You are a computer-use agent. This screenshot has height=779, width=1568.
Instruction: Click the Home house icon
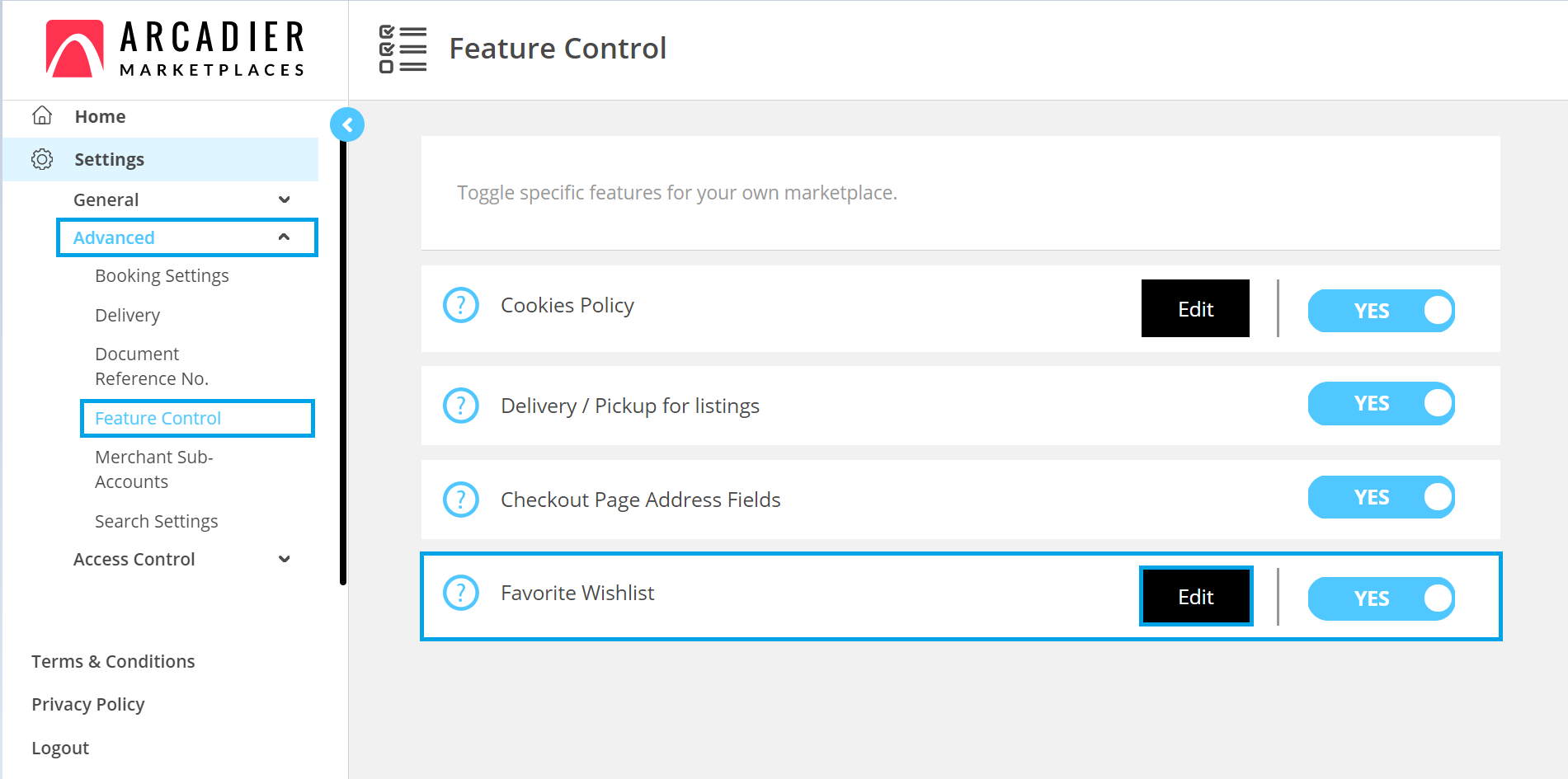point(42,116)
